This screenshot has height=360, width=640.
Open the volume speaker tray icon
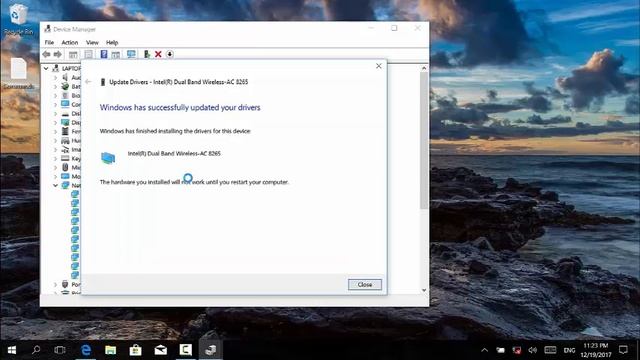(x=533, y=350)
